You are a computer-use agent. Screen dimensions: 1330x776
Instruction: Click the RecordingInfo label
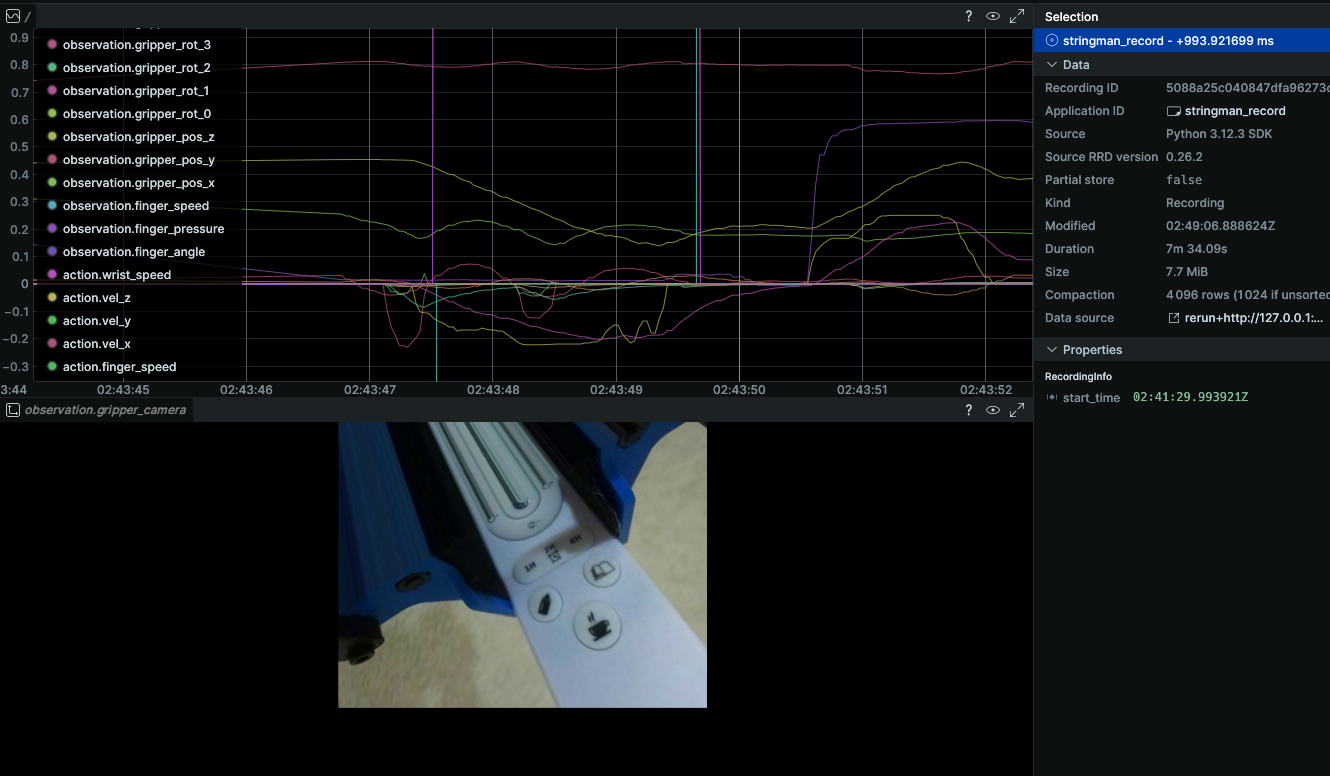pos(1078,377)
